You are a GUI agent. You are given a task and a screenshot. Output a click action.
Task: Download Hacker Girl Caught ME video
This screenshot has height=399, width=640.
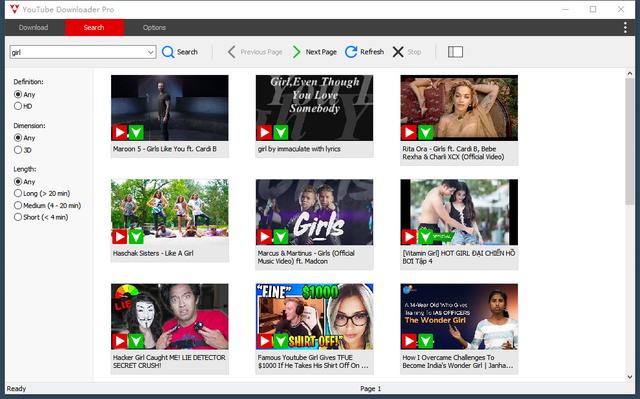tap(136, 341)
